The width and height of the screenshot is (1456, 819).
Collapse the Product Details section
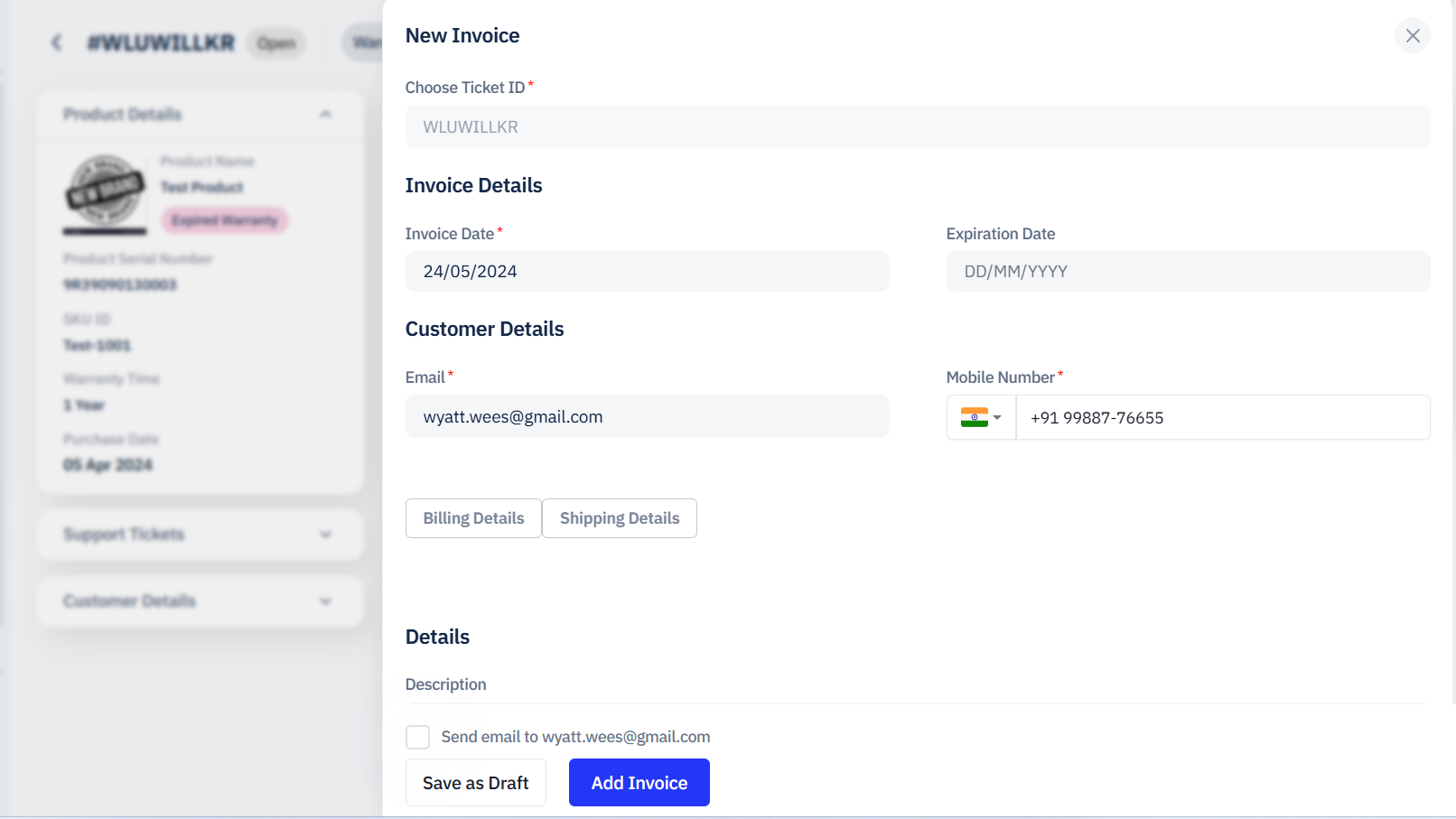coord(325,114)
